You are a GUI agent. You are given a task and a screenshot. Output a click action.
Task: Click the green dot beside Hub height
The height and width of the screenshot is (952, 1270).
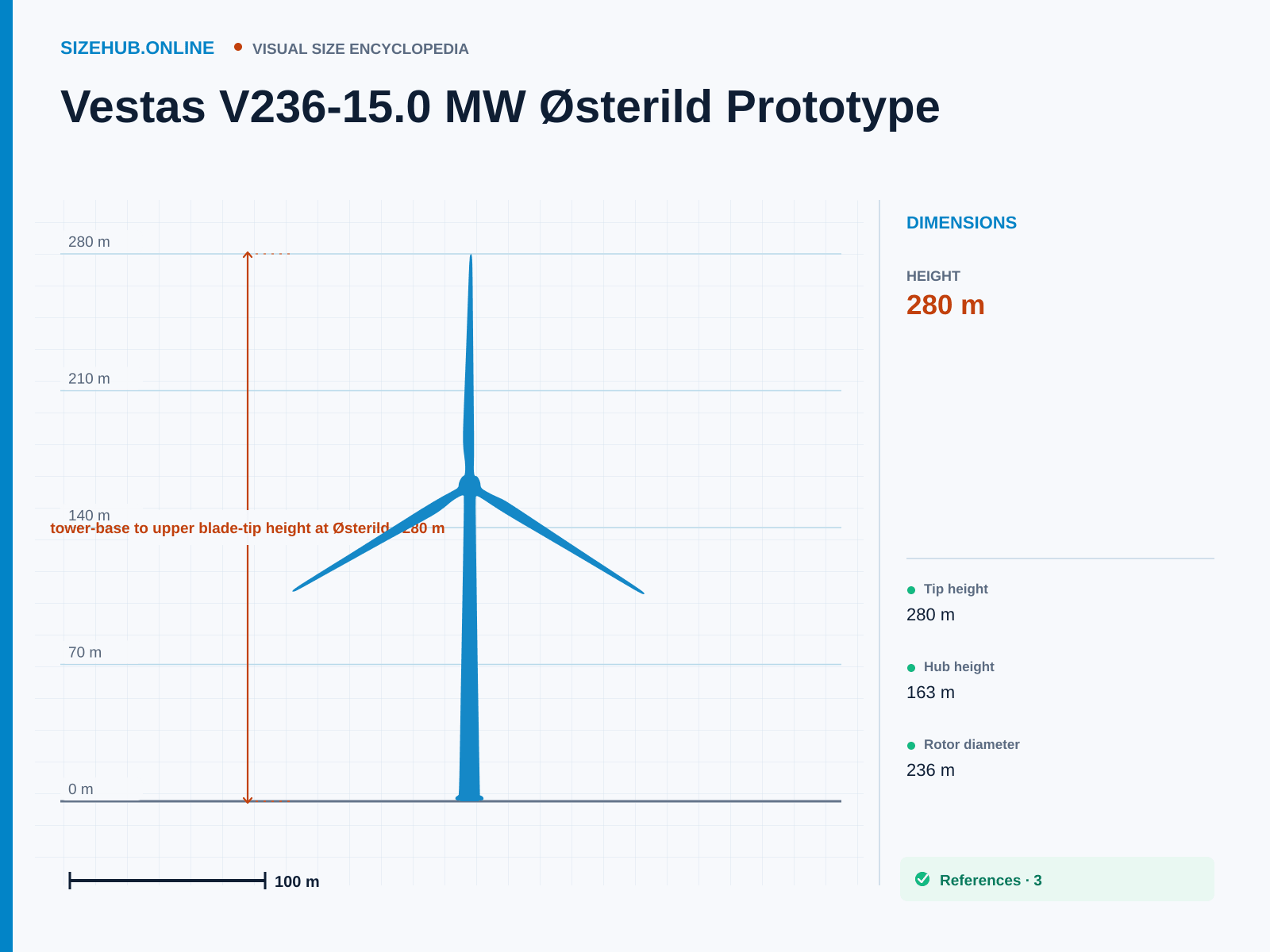[911, 668]
